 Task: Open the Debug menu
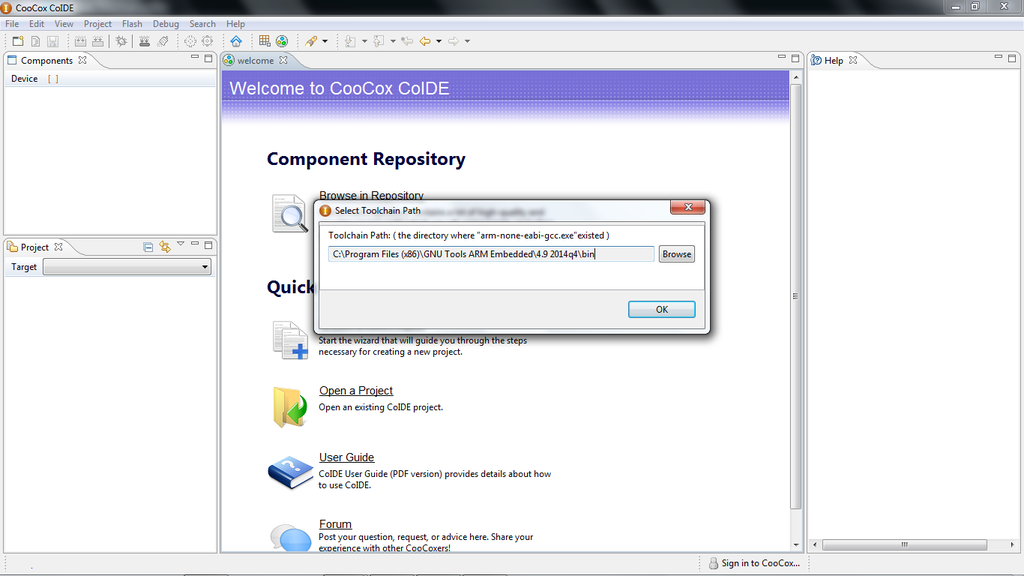[166, 24]
